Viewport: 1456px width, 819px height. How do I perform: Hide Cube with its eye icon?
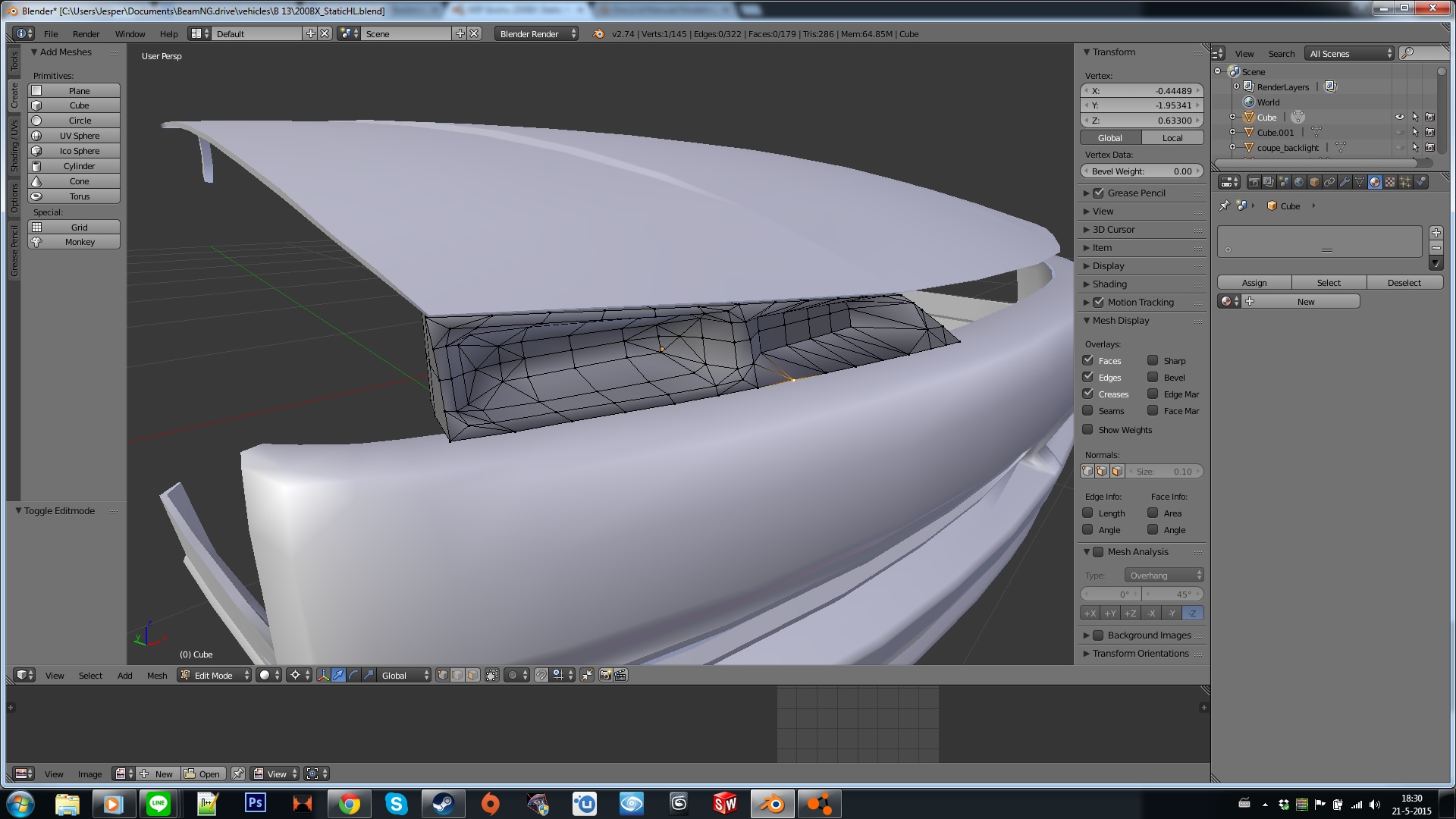pyautogui.click(x=1399, y=118)
